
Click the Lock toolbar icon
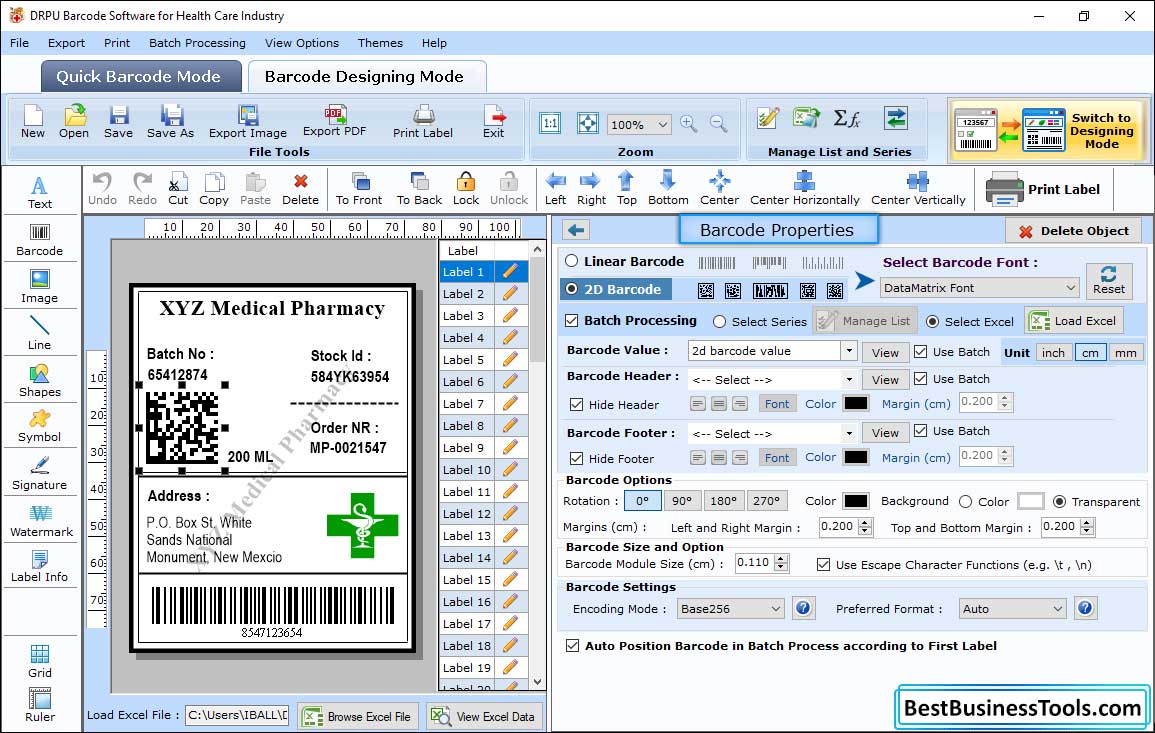pos(466,189)
